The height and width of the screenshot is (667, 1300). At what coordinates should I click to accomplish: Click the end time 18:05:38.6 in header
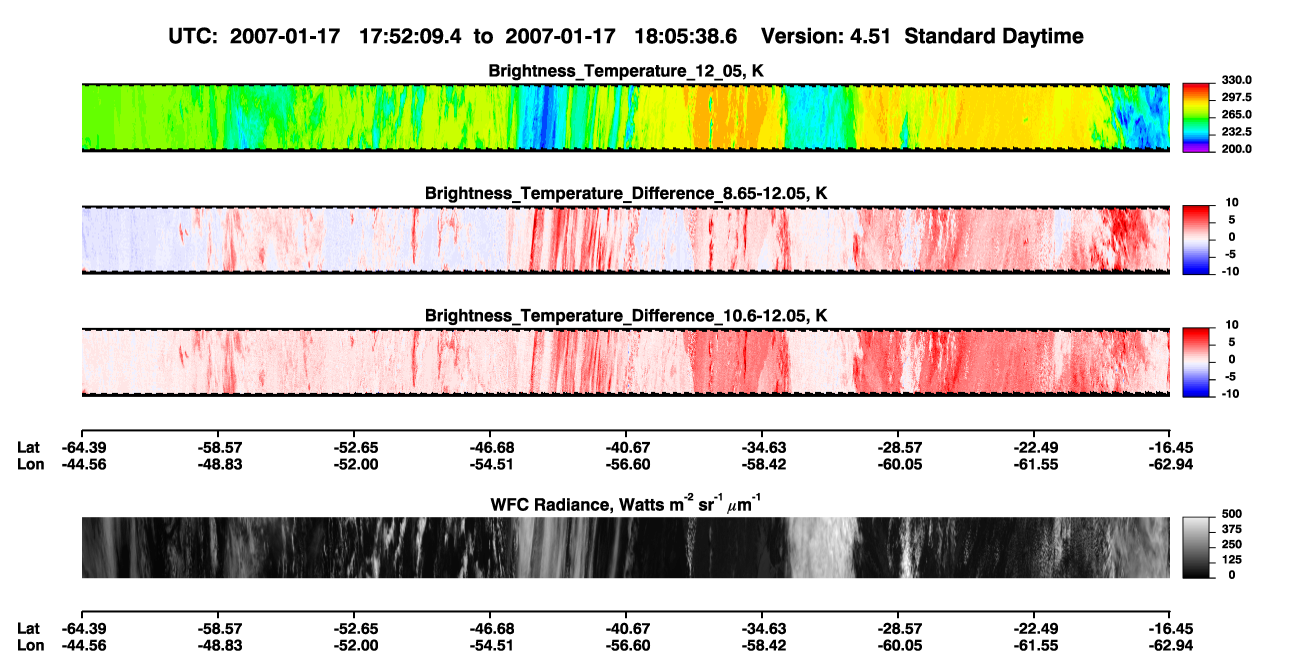(x=686, y=36)
